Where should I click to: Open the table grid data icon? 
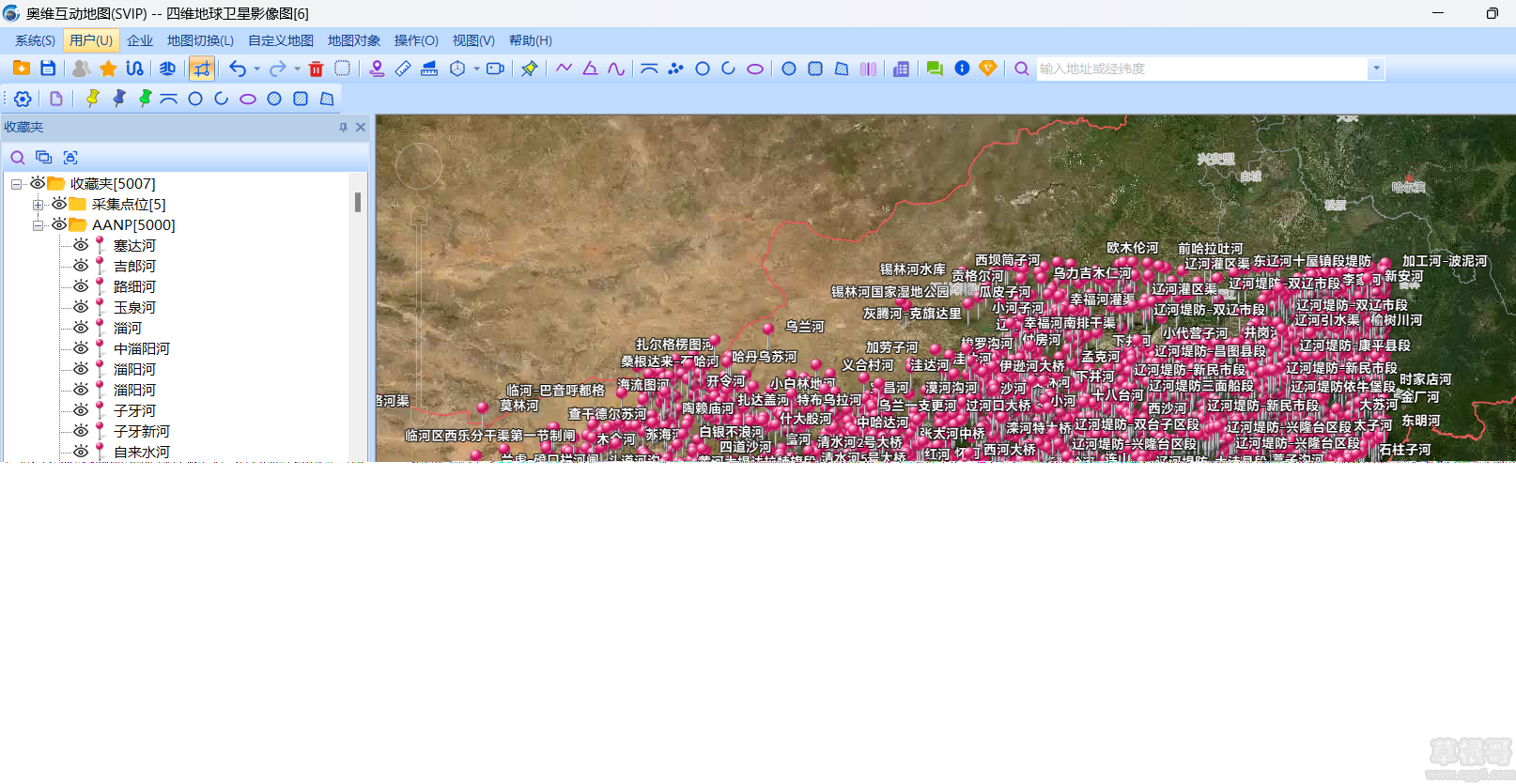pyautogui.click(x=901, y=69)
